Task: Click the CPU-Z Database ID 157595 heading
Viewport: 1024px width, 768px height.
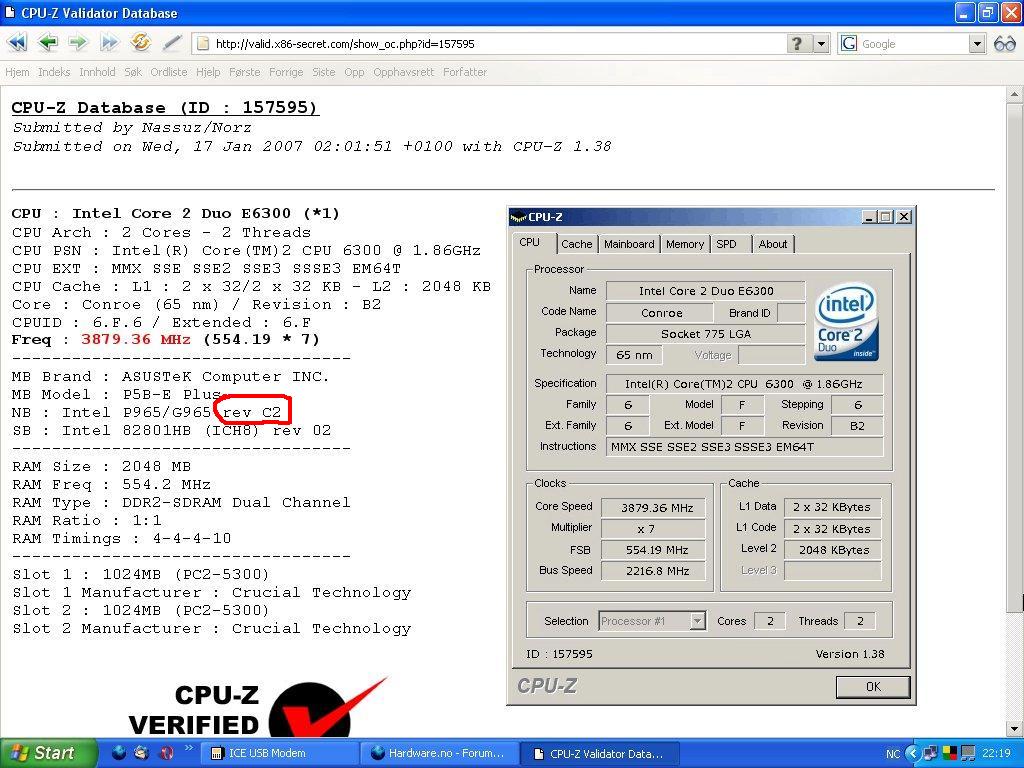Action: [x=165, y=108]
